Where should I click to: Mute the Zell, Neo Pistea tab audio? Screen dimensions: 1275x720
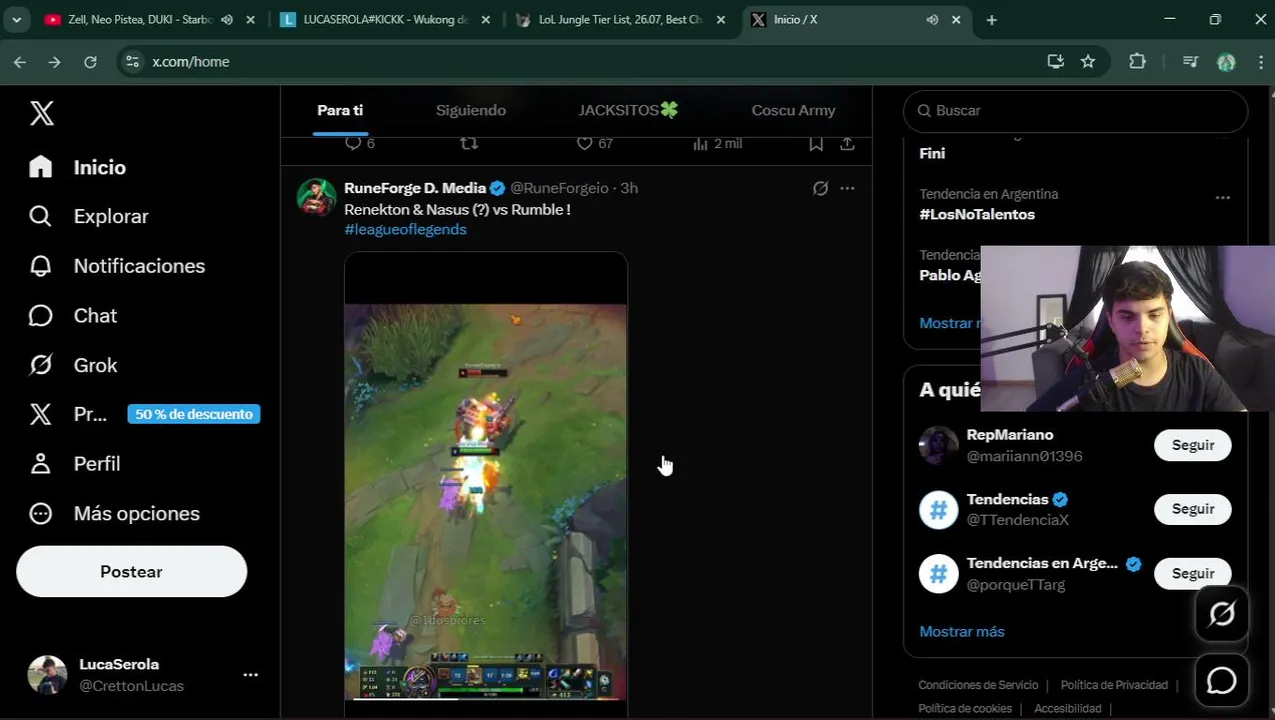(x=227, y=19)
